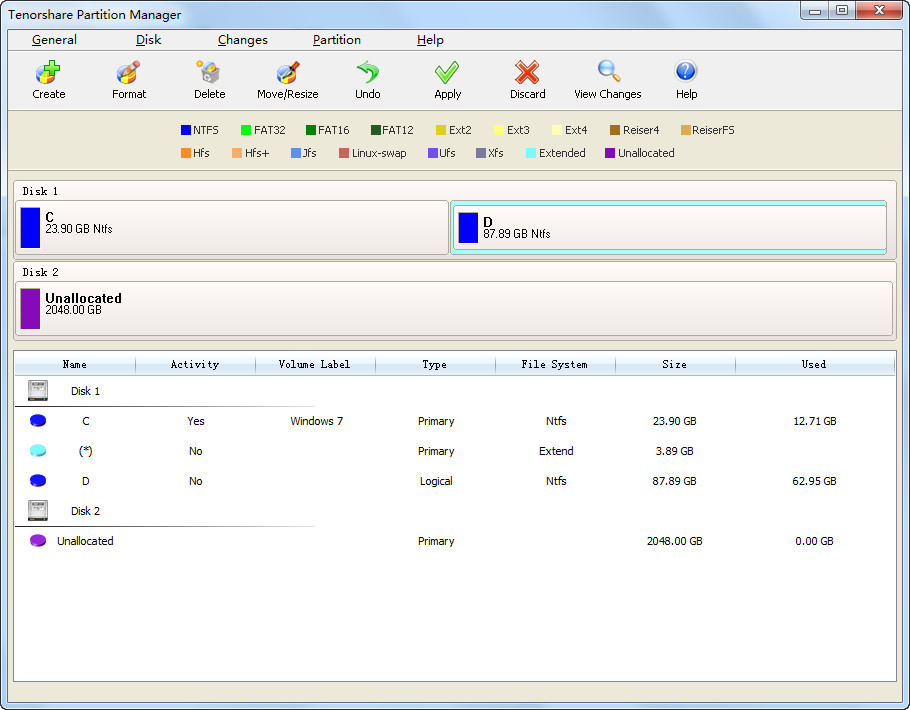Select the Windows 7 C partition row
910x710 pixels.
pyautogui.click(x=316, y=421)
